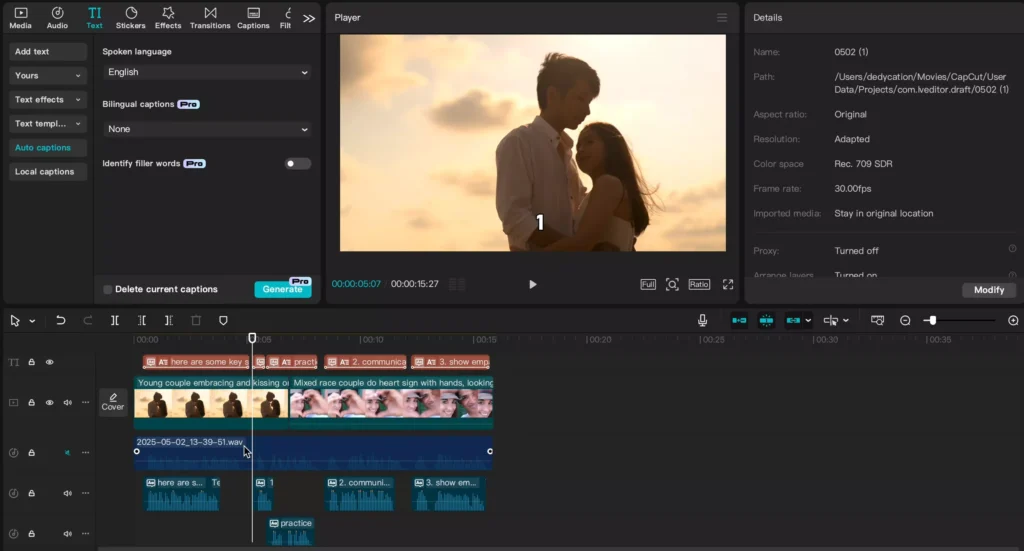Open the Captions tab
The width and height of the screenshot is (1024, 551).
(253, 18)
